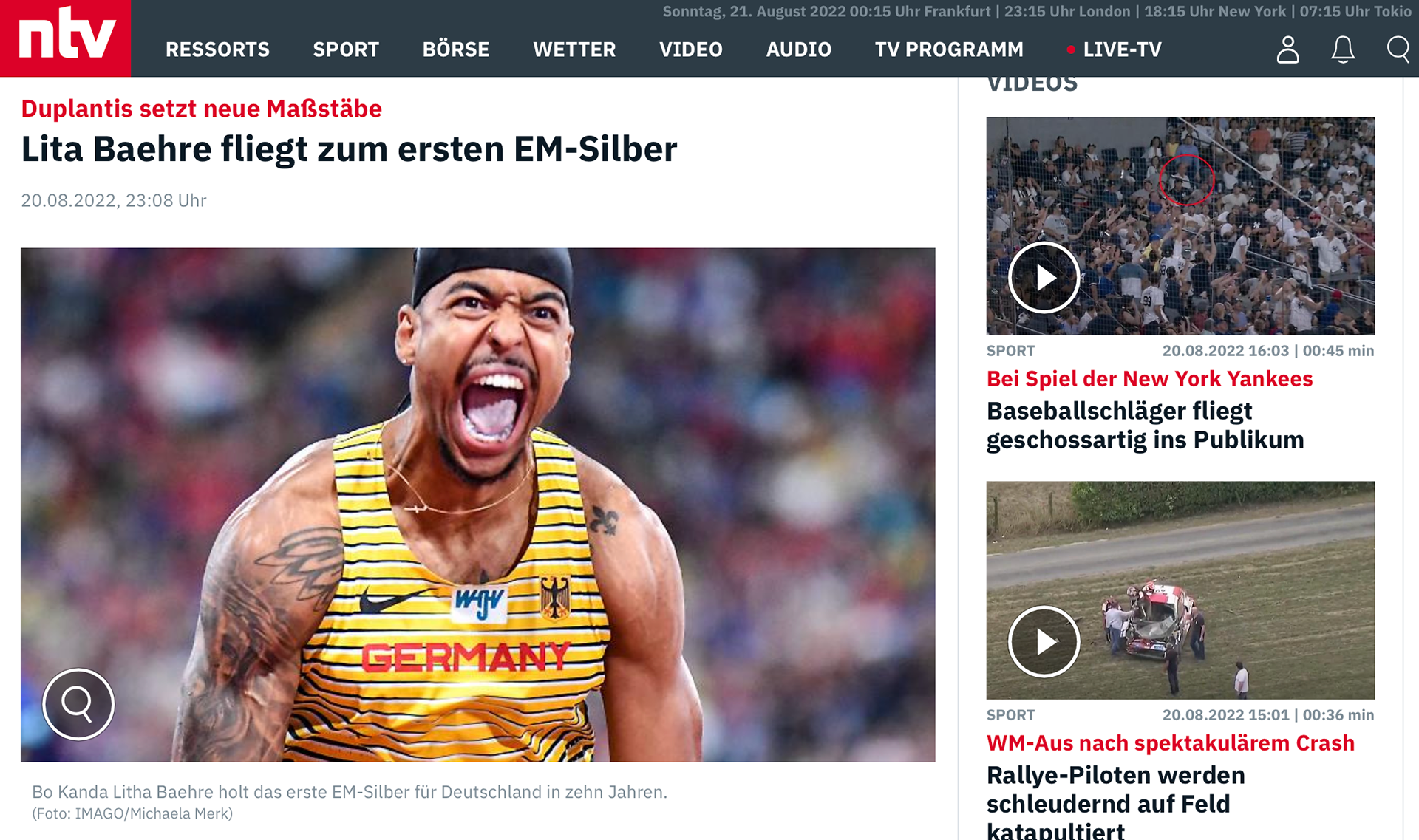Play the rally crash video
The image size is (1419, 840).
click(1044, 642)
